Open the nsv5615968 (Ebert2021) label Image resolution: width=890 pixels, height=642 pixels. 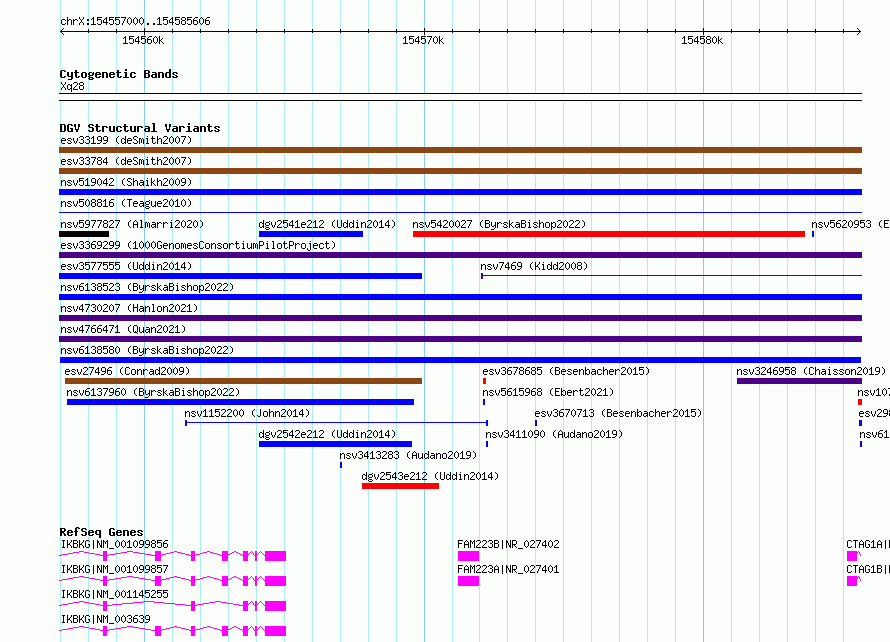[x=548, y=392]
